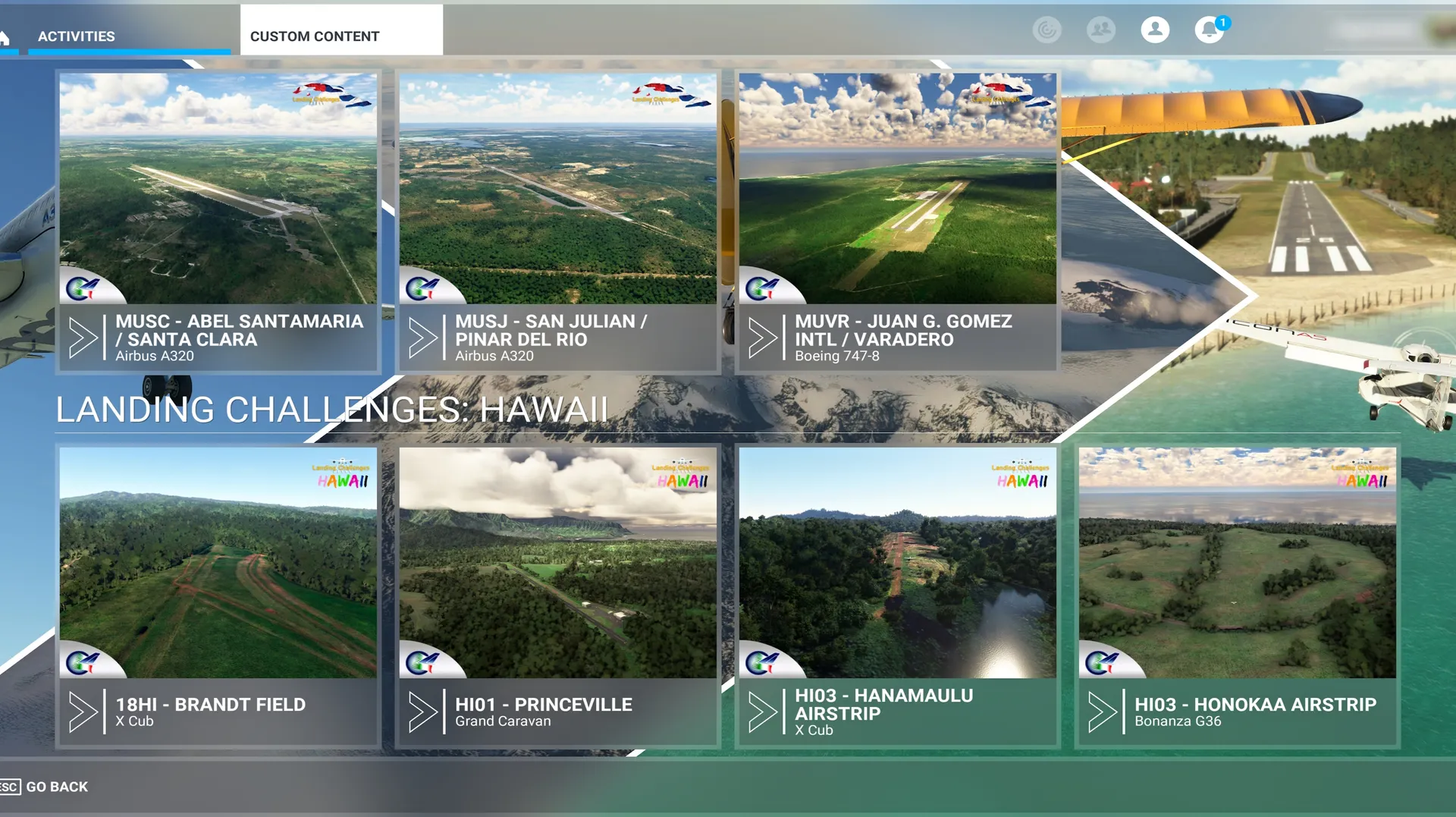
Task: Click play arrow for MUSC Abel Santamaria
Action: [83, 338]
